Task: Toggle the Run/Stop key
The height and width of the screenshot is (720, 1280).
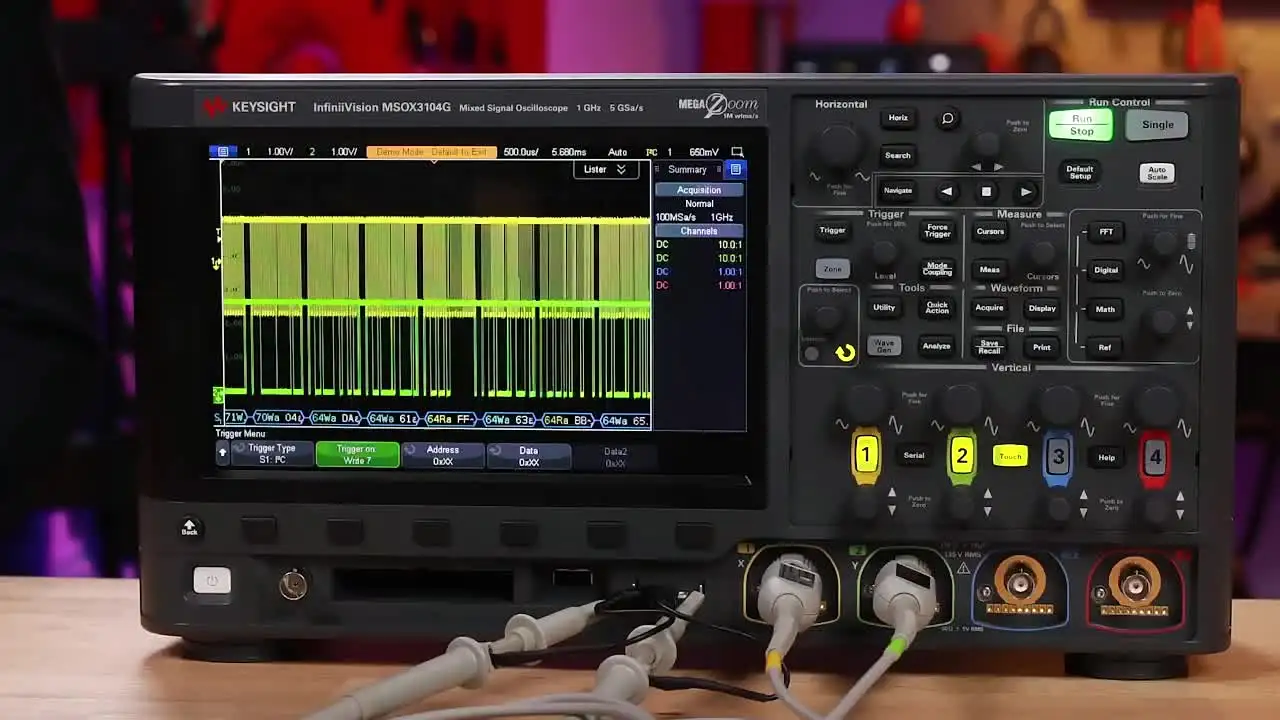Action: (x=1081, y=125)
